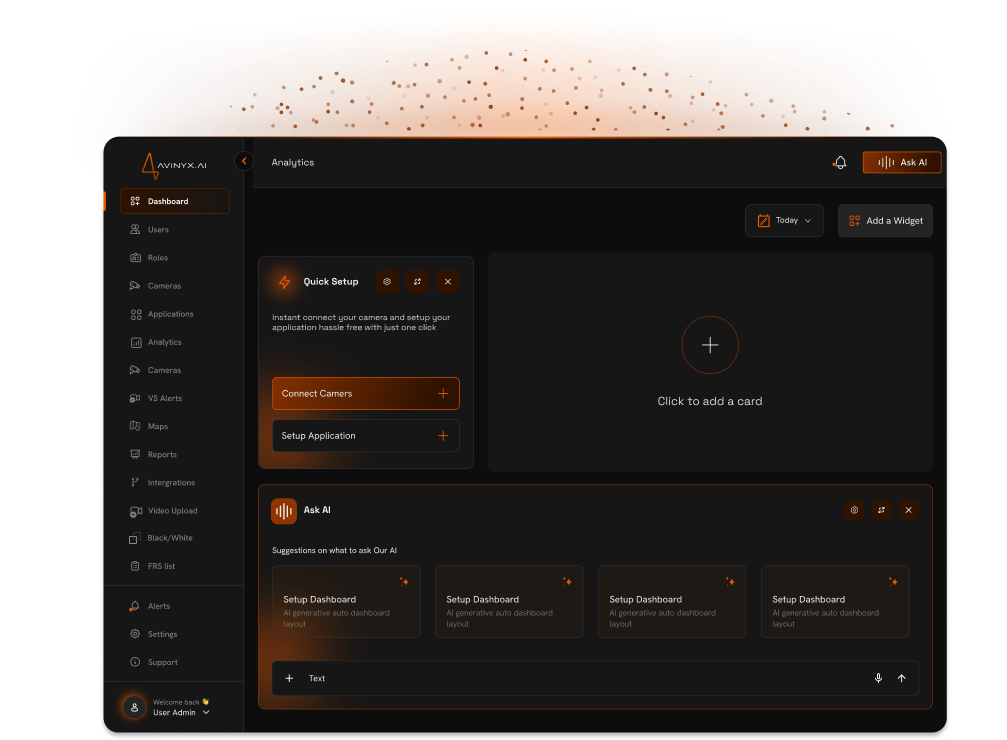Close the Quick Setup card

click(x=448, y=282)
